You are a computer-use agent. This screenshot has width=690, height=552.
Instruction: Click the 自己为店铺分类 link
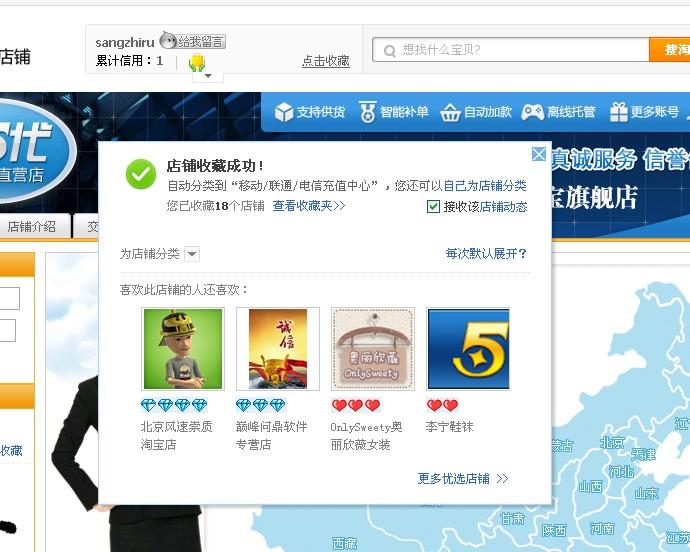484,186
